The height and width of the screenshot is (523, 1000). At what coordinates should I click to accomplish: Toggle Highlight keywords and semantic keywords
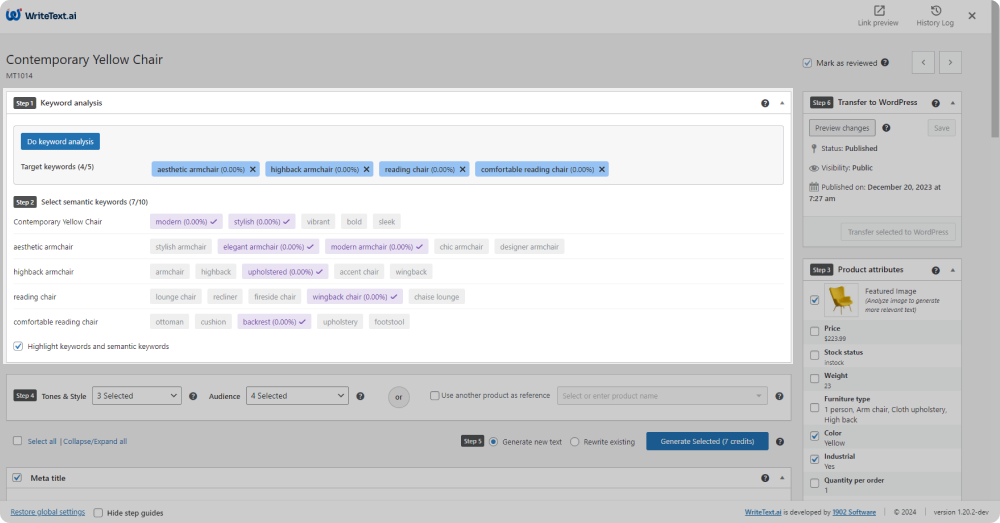click(18, 346)
